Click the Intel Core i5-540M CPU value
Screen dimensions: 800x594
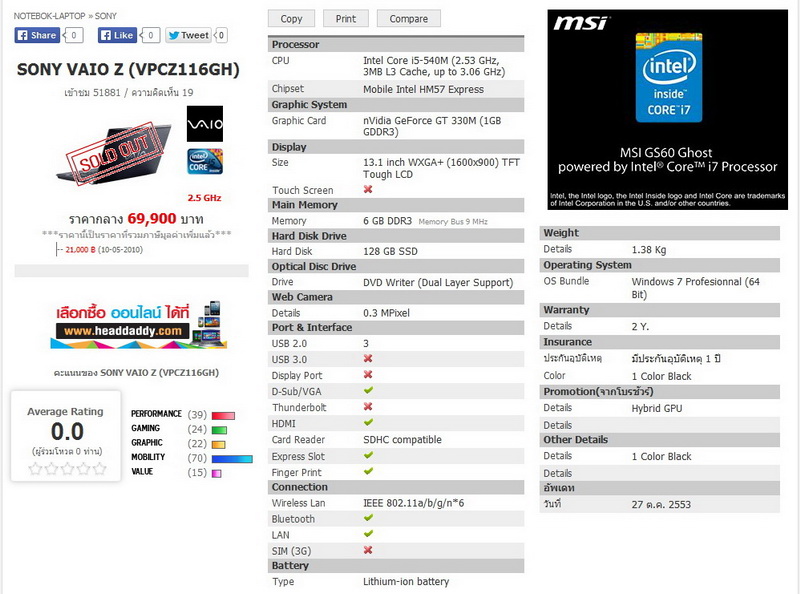pyautogui.click(x=434, y=66)
